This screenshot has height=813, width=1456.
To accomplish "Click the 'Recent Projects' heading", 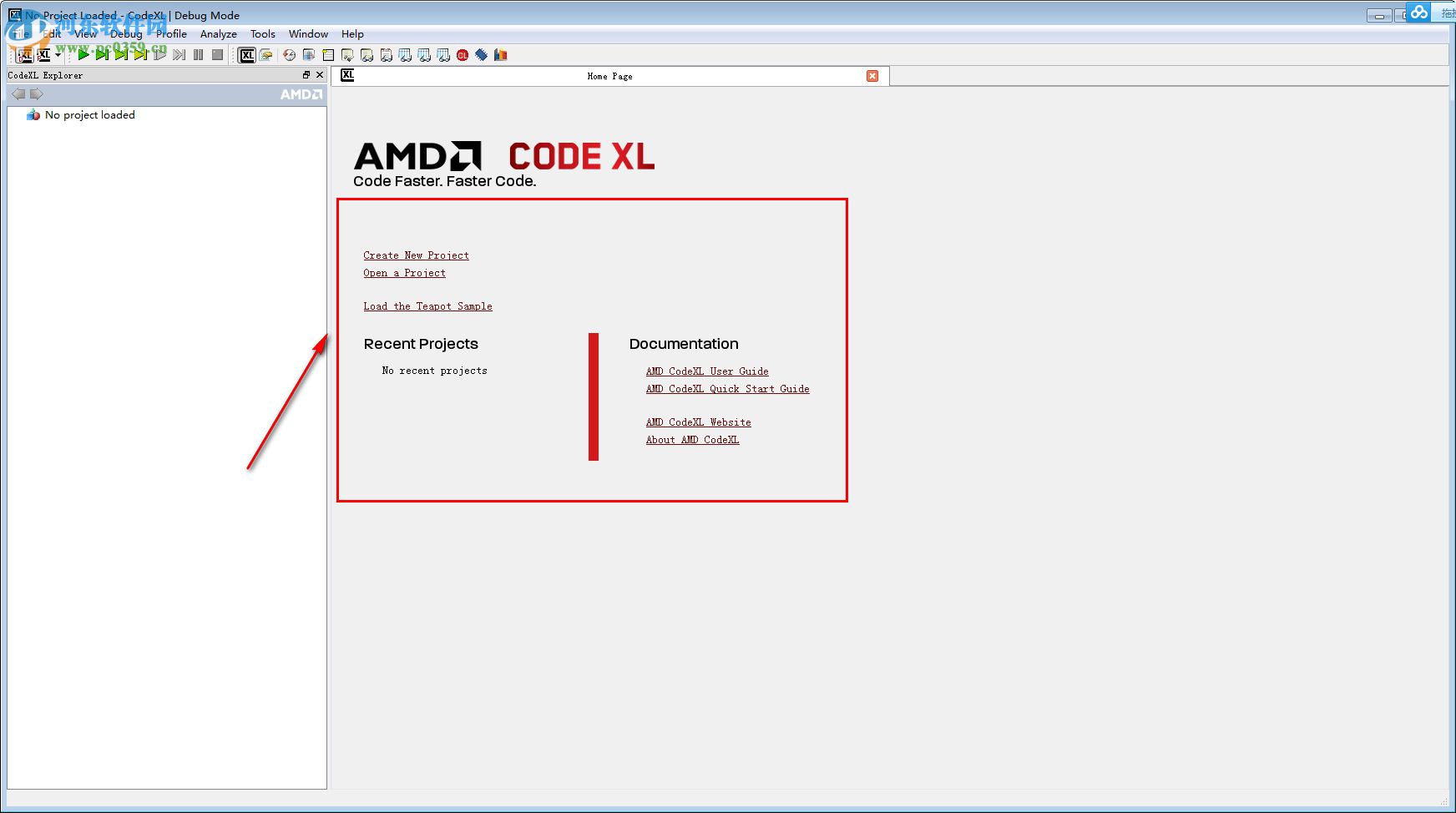I will pyautogui.click(x=421, y=344).
